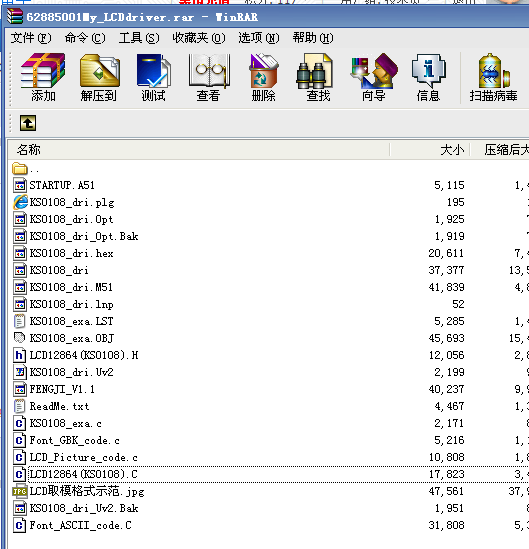
Task: Click the 删除 (Delete) toolbar icon
Action: [263, 70]
